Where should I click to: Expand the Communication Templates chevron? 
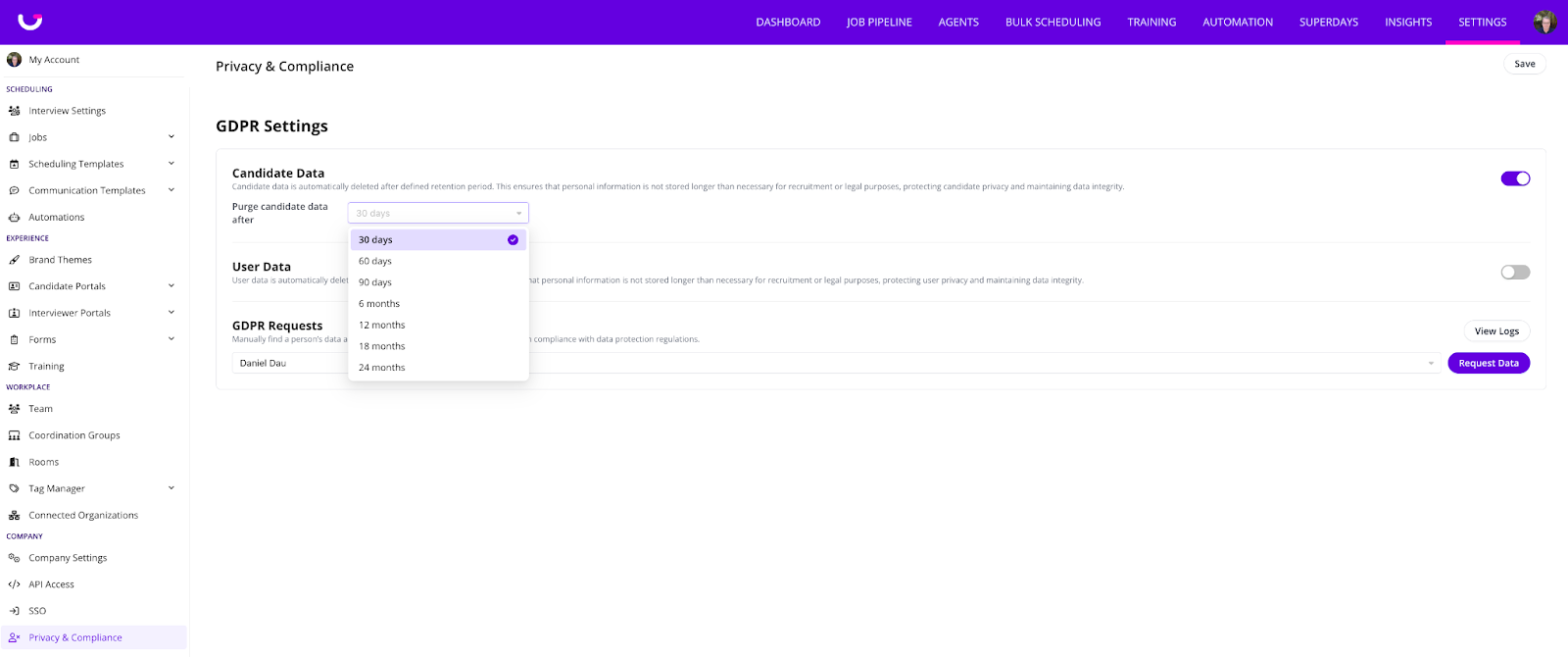pyautogui.click(x=171, y=190)
